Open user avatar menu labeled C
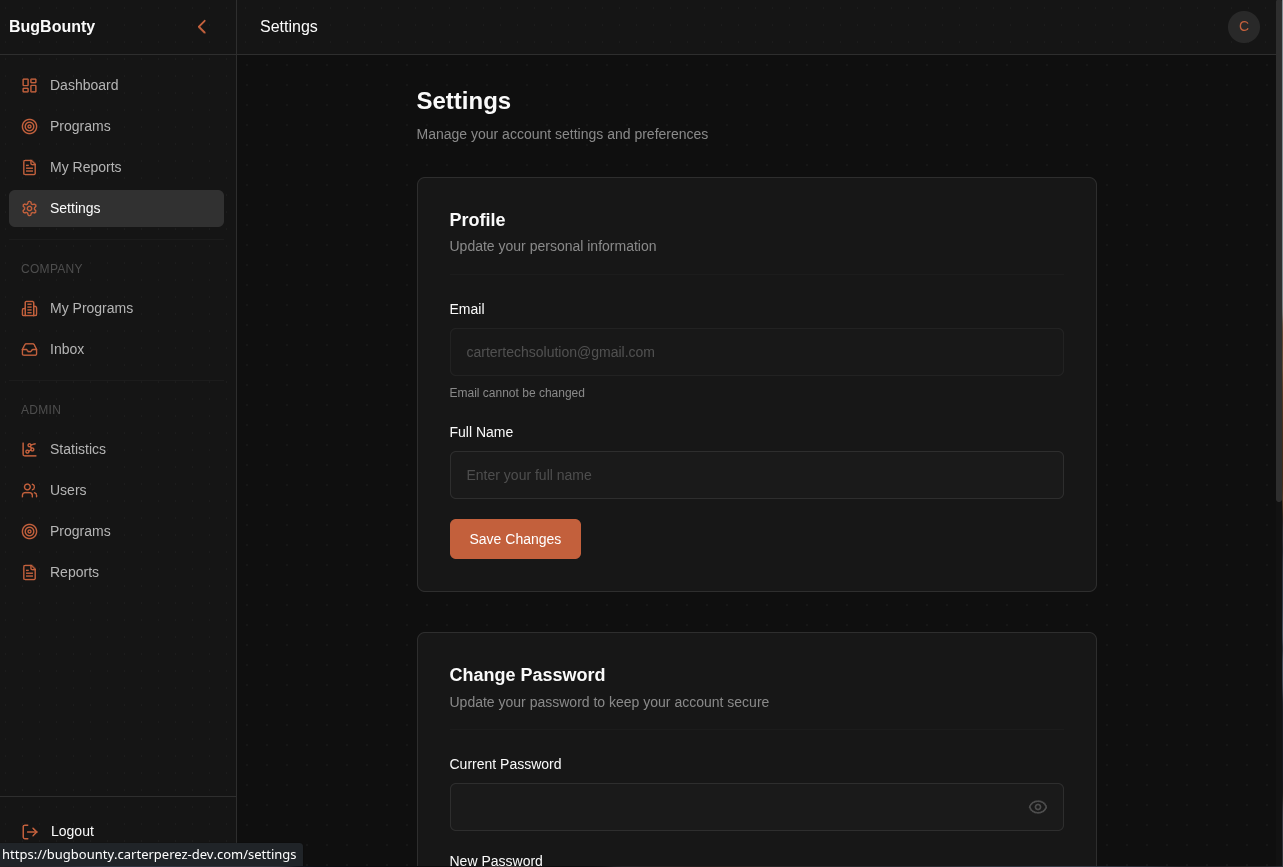Screen dimensions: 1283x867 click(1244, 27)
